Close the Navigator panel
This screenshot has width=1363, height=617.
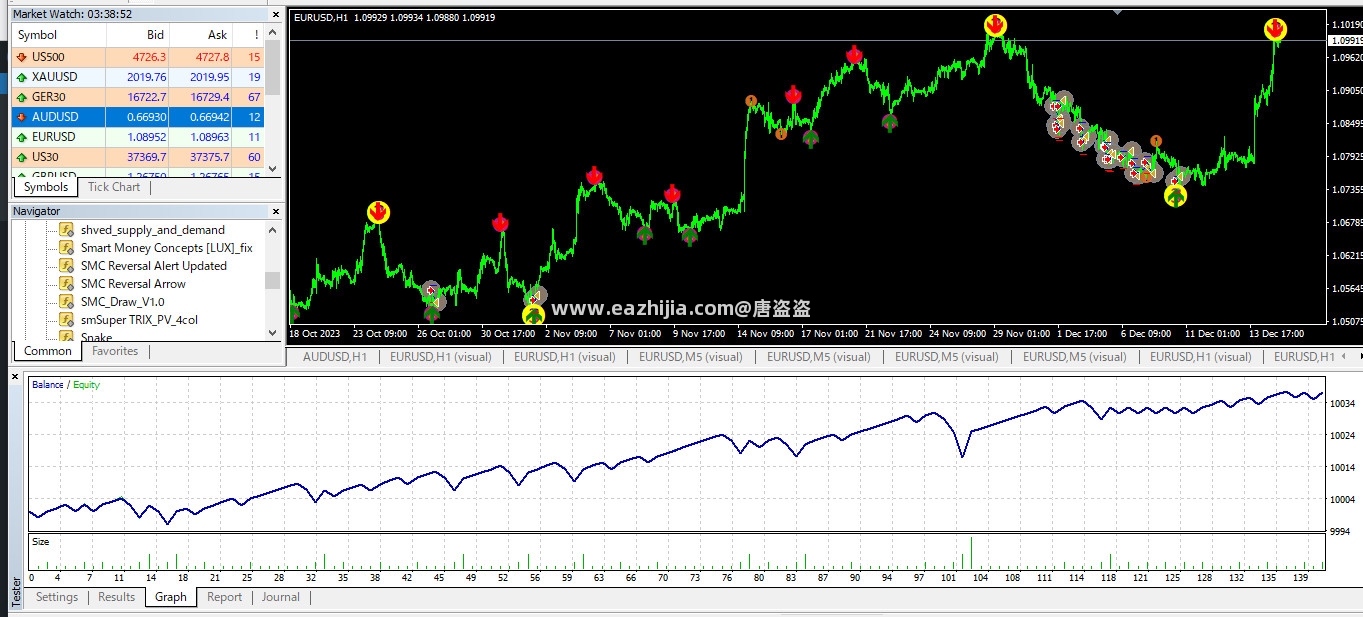[x=275, y=211]
